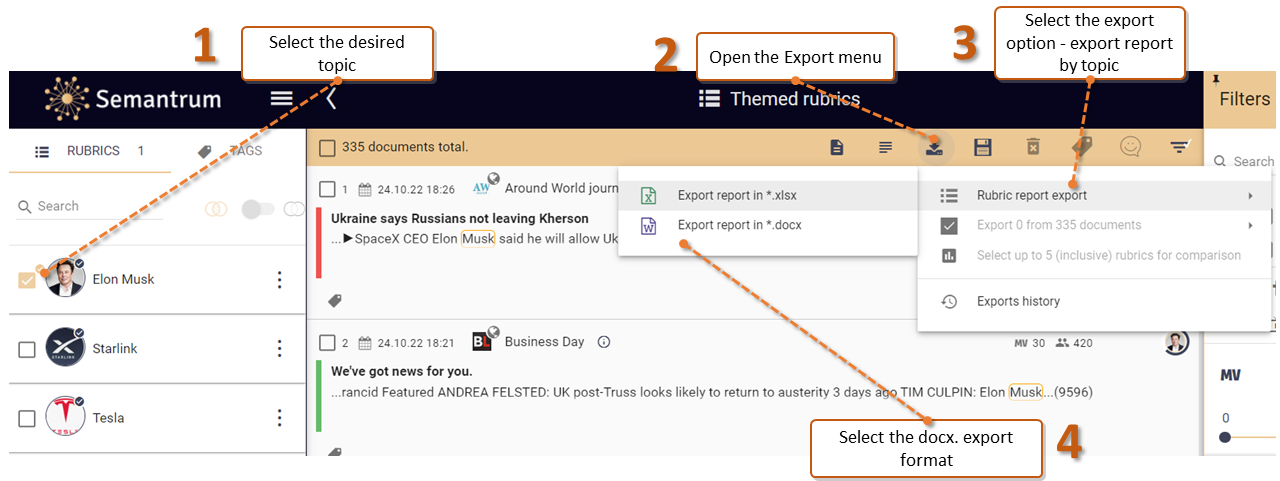Click the back arrow in header
Viewport: 1280px width, 481px height.
tap(331, 98)
